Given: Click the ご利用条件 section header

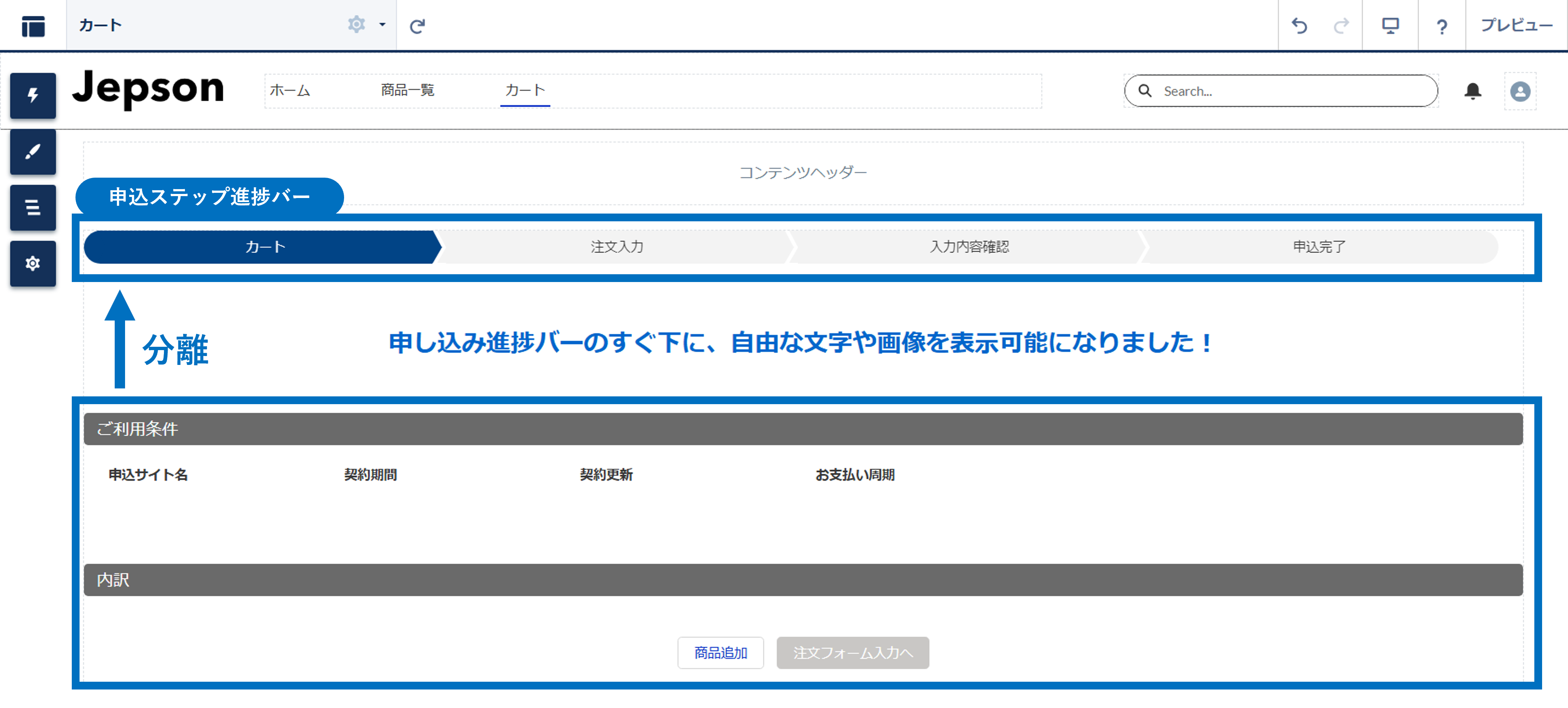Looking at the screenshot, I should pyautogui.click(x=803, y=429).
